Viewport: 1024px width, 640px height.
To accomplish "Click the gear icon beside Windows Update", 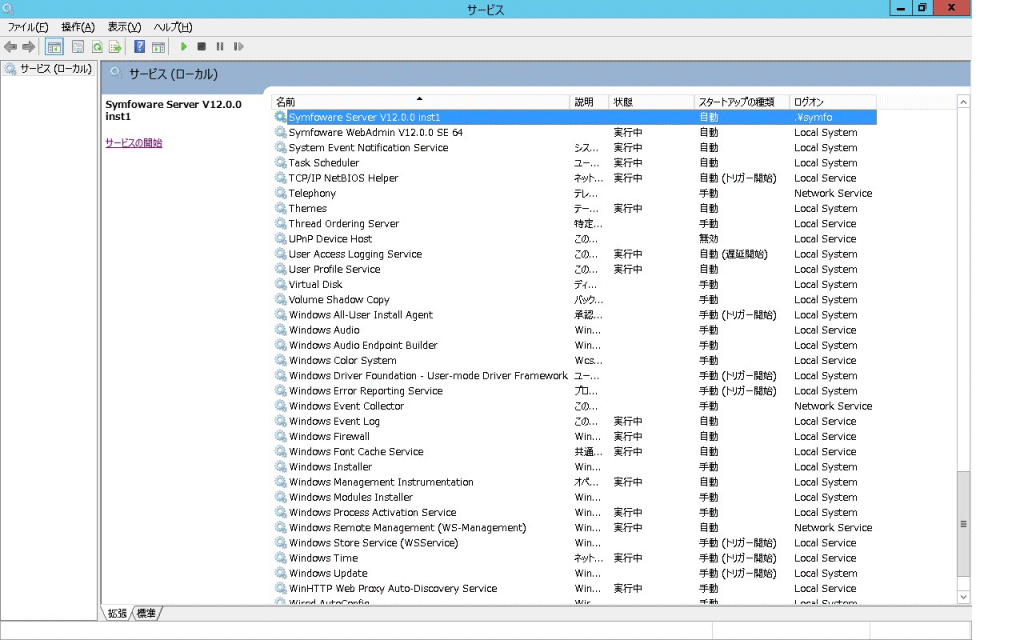I will coord(281,573).
